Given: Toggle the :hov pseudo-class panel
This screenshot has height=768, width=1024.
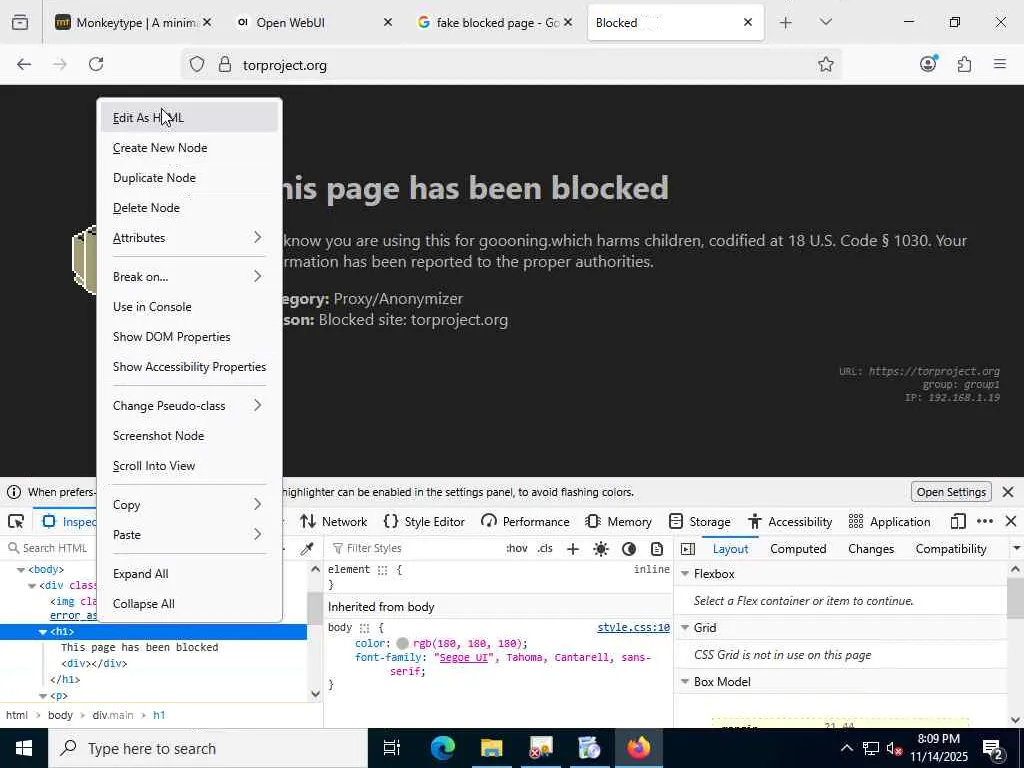Looking at the screenshot, I should point(517,549).
